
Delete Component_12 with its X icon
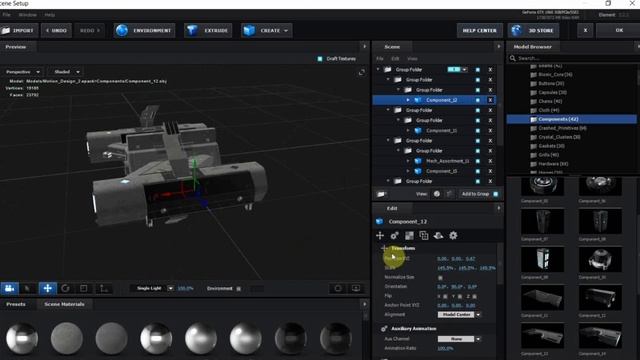(x=490, y=100)
